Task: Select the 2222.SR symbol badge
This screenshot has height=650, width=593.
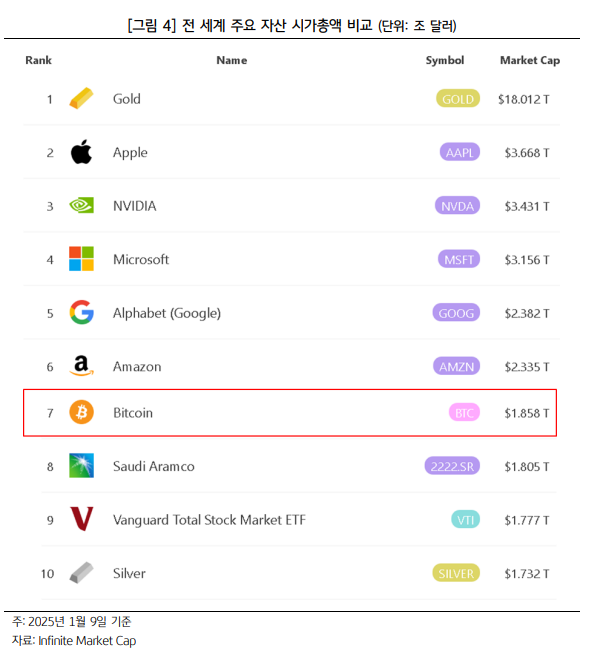Action: 452,466
